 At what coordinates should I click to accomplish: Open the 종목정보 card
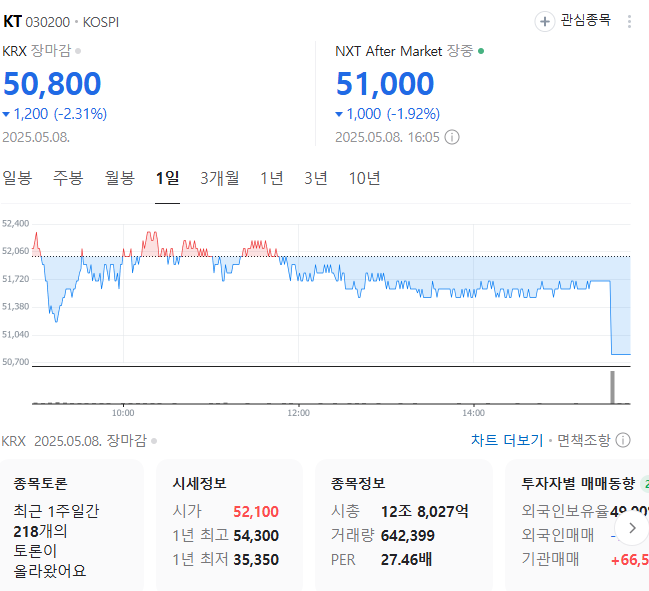point(404,525)
